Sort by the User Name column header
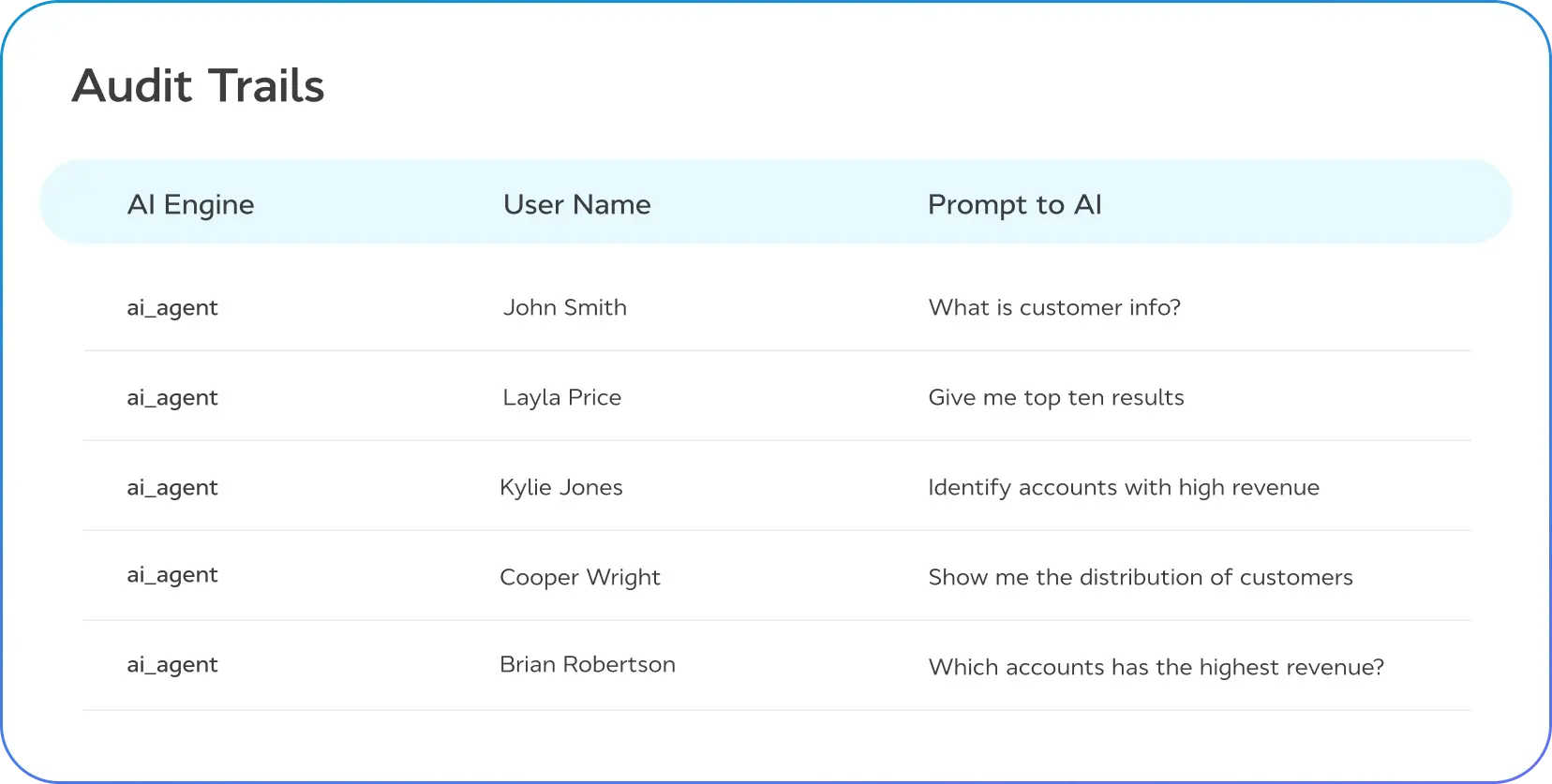Screen dimensions: 1552x784 tap(576, 204)
